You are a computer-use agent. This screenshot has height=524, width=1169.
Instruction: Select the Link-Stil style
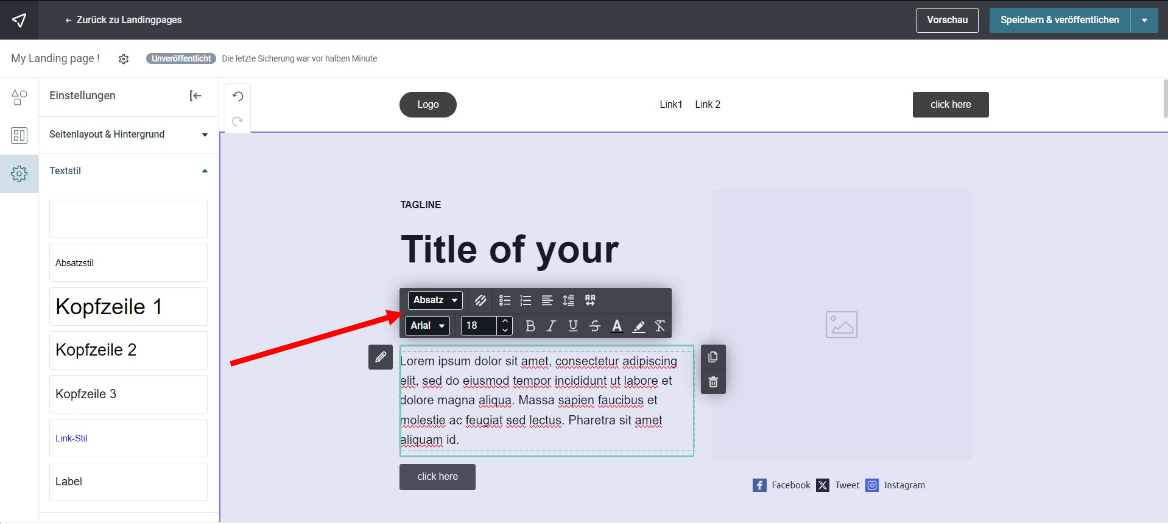point(128,438)
